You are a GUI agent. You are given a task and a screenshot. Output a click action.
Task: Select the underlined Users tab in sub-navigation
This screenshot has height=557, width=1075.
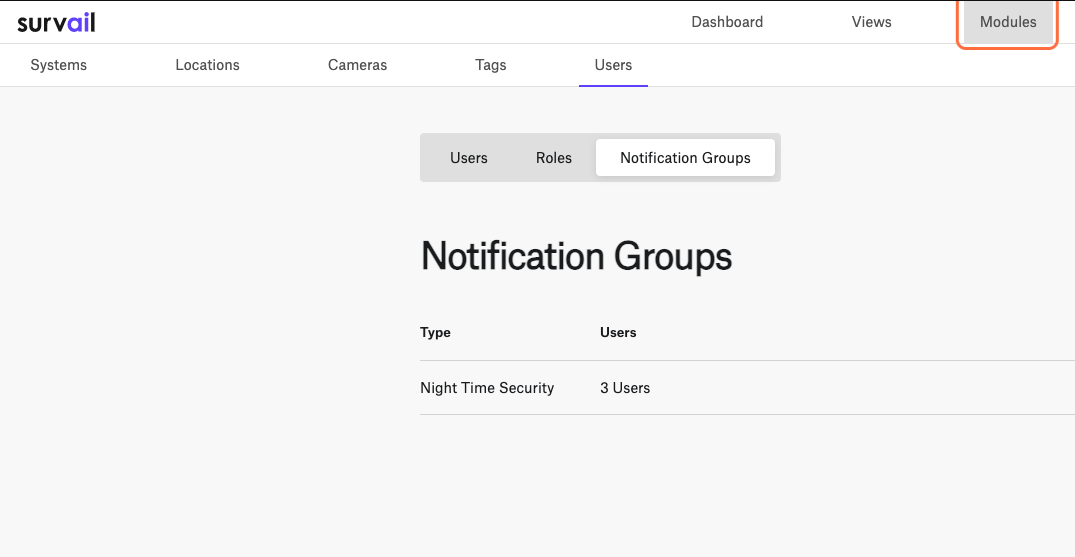coord(613,65)
